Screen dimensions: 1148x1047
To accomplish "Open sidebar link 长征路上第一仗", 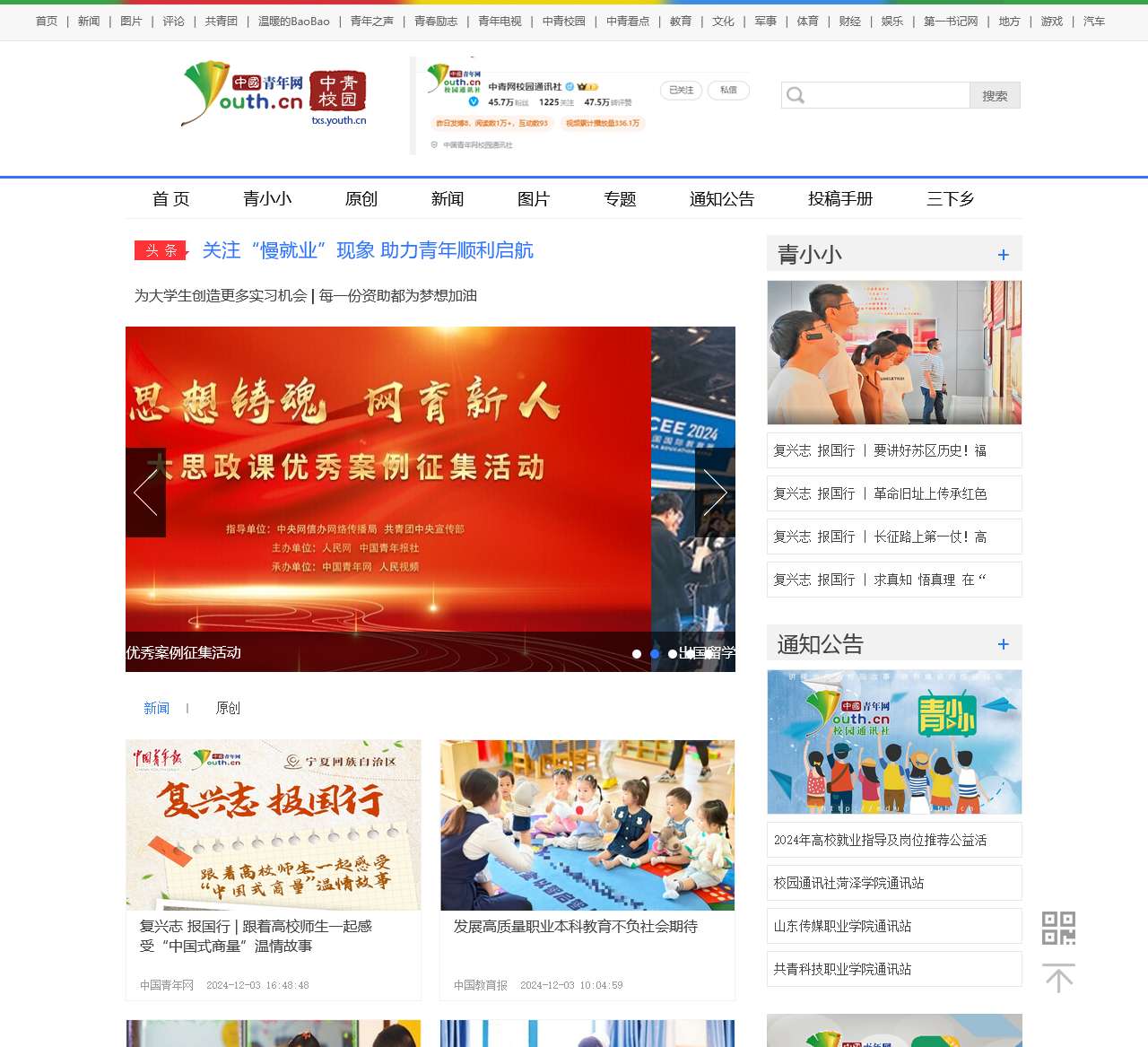I will point(894,537).
